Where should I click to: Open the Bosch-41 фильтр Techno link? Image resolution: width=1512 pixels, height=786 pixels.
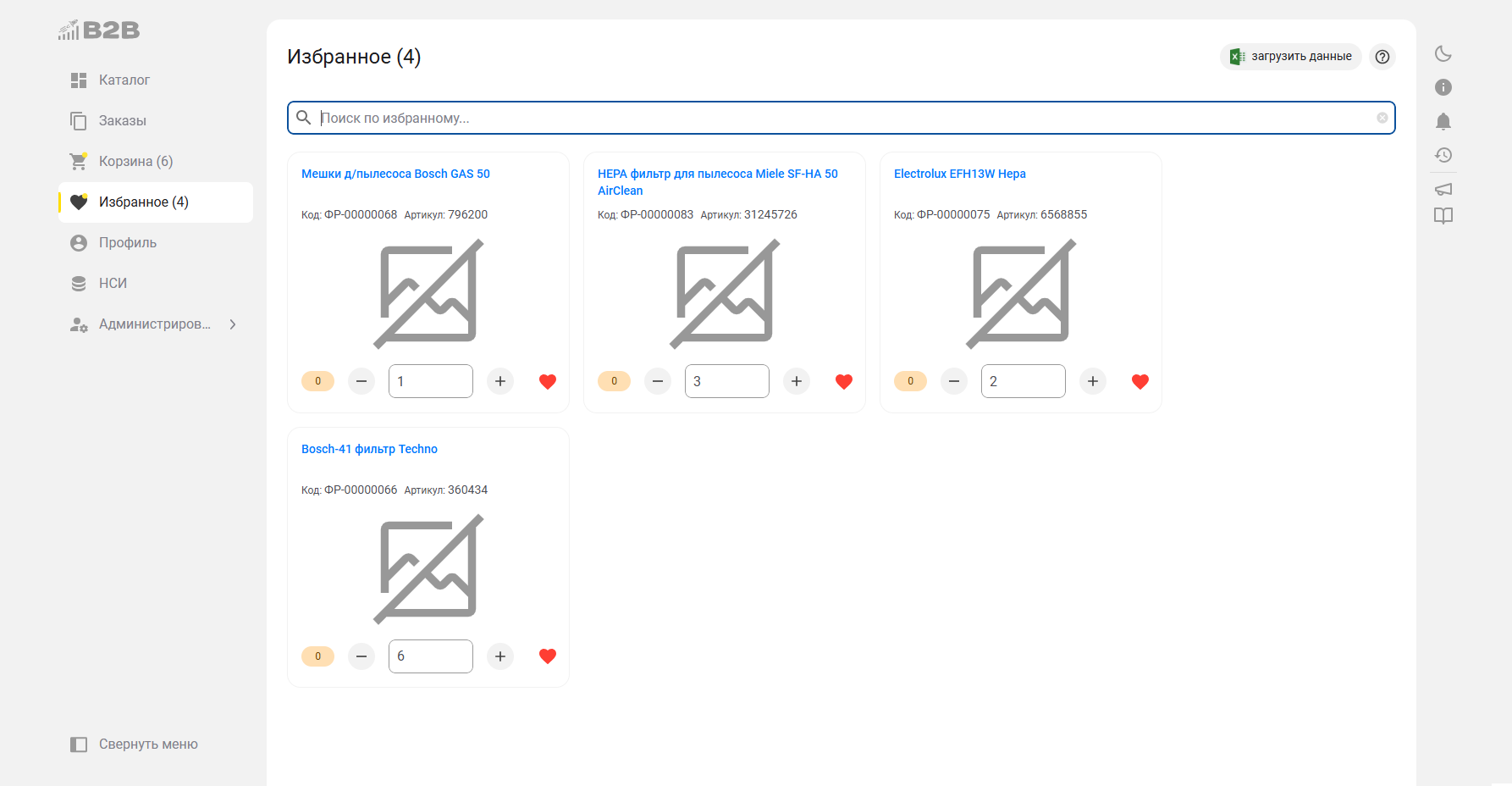(369, 449)
